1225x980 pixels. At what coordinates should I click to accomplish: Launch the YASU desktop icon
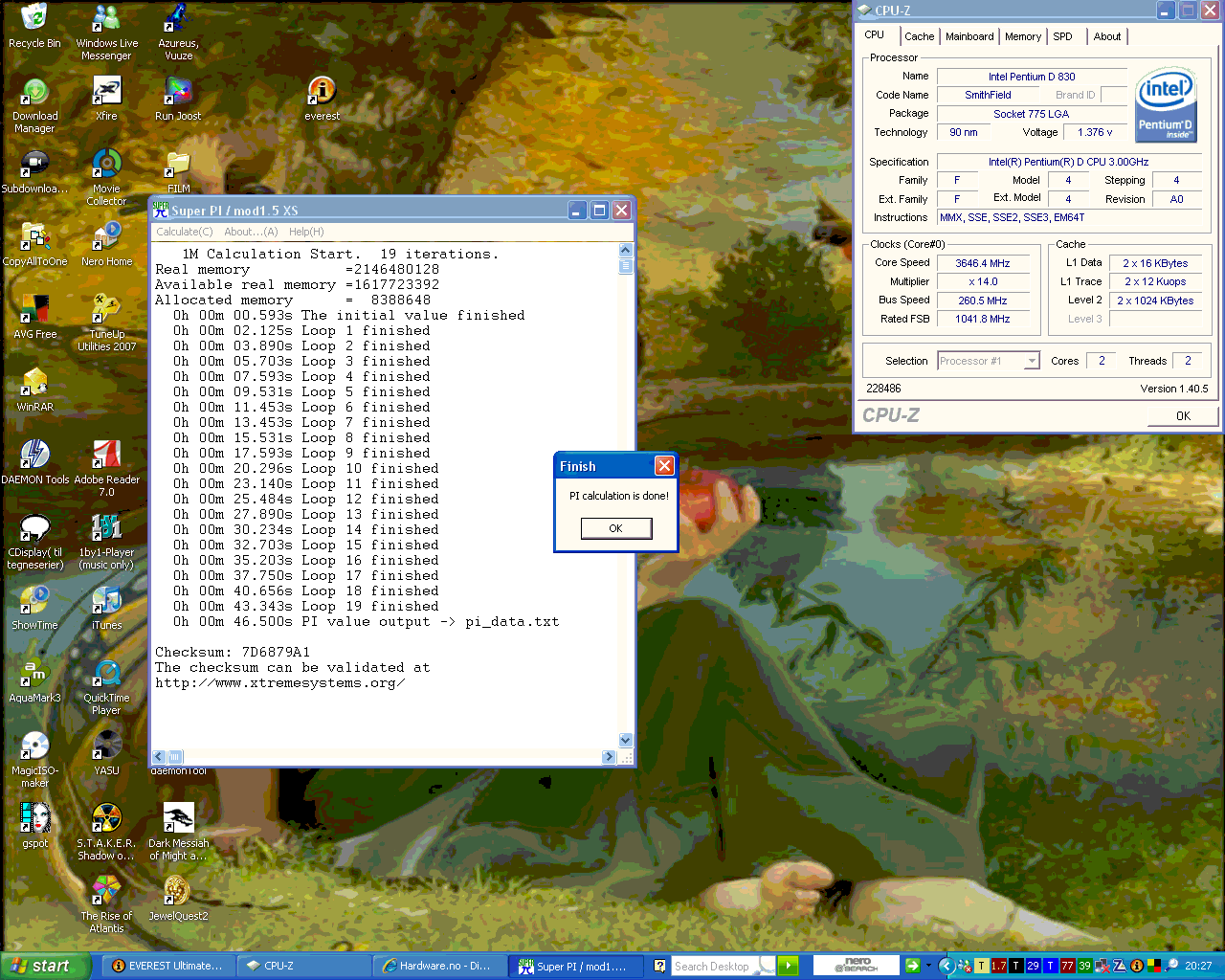pos(106,753)
